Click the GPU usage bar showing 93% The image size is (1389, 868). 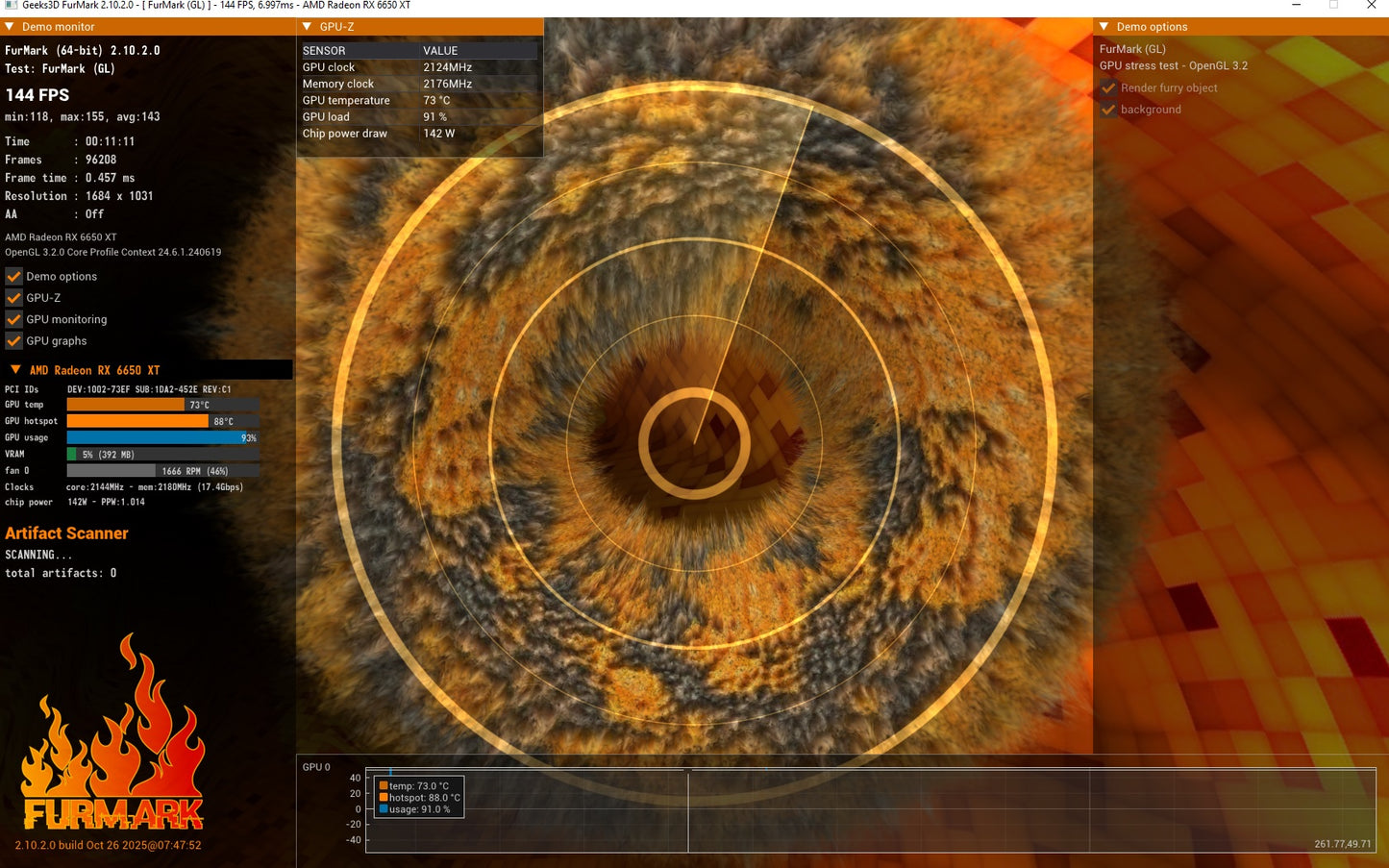coord(163,437)
